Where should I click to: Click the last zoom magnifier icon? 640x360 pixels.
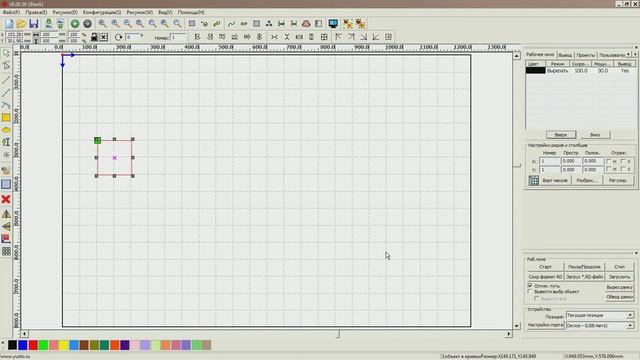(x=177, y=24)
